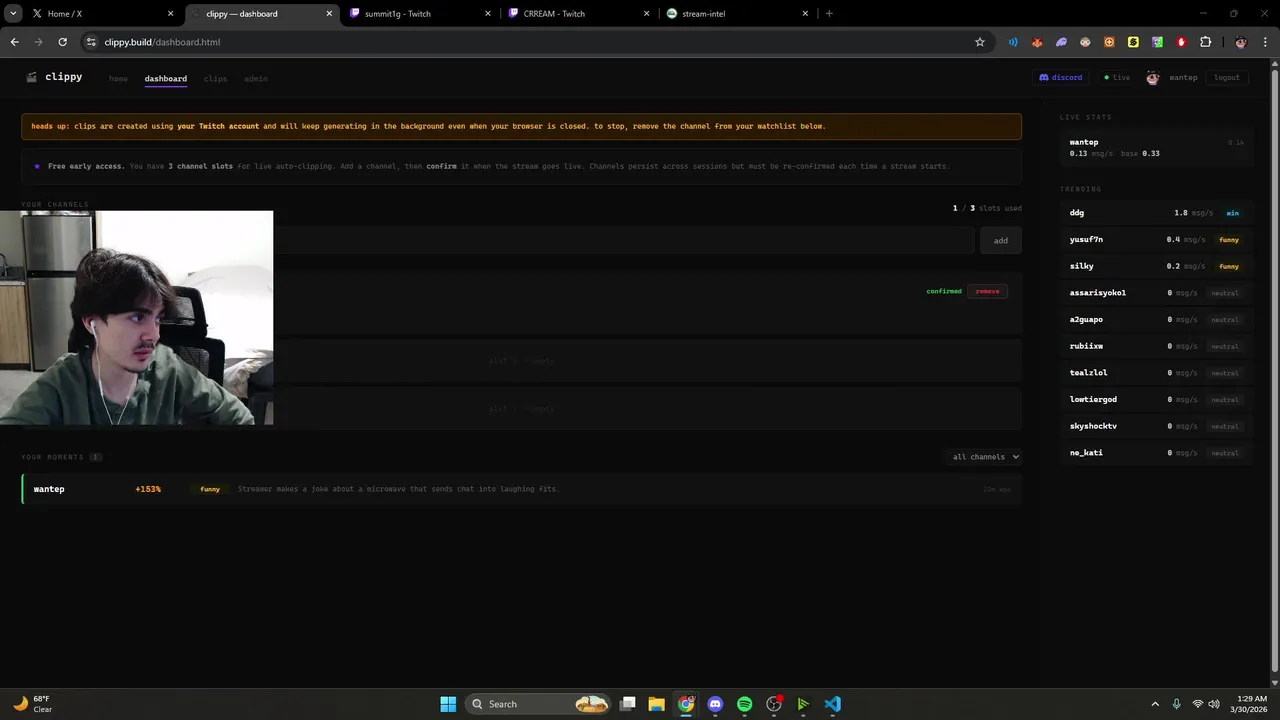This screenshot has width=1280, height=720.
Task: Open the MetaMask fox extension
Action: pos(1037,42)
